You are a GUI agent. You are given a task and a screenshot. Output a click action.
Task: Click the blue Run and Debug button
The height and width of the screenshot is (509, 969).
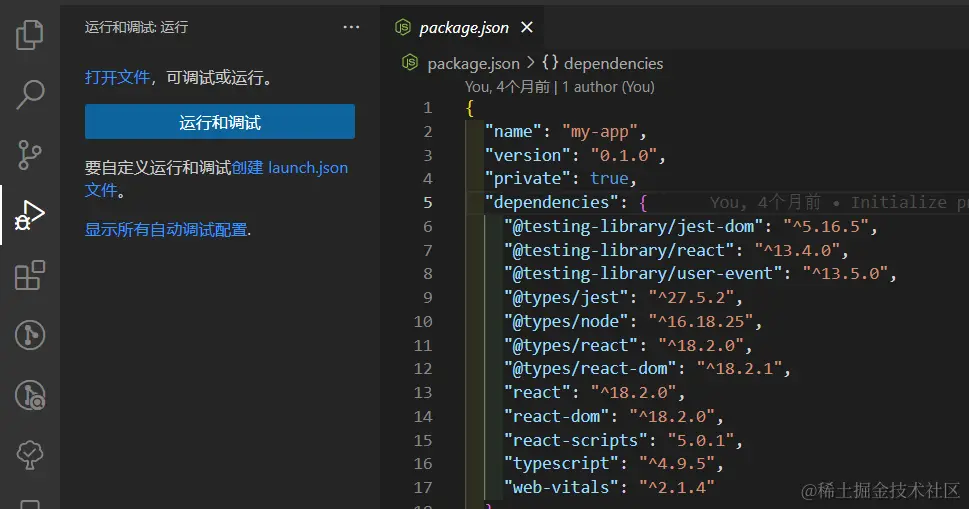click(220, 122)
